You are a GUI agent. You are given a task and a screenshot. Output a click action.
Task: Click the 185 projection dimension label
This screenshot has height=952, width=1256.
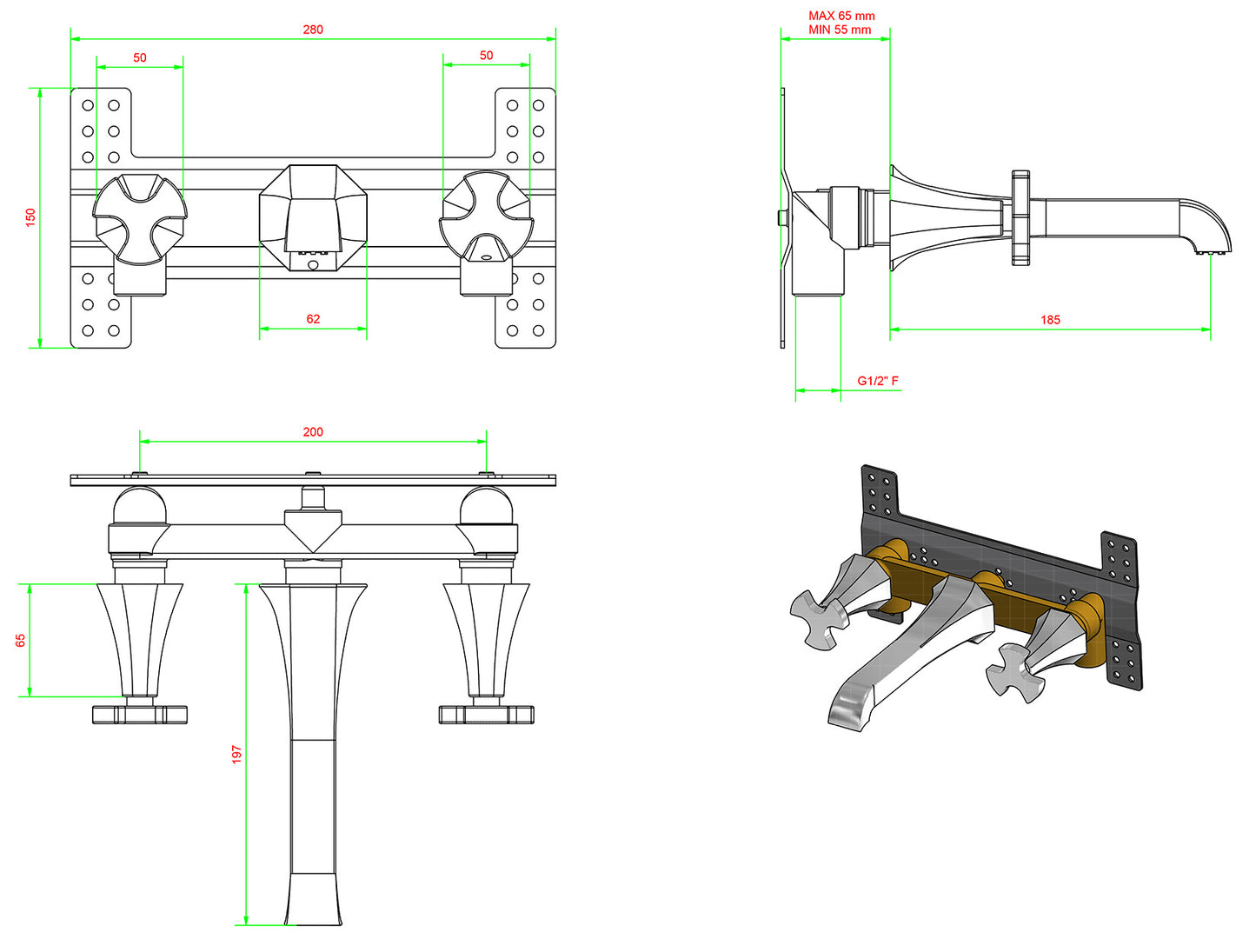[1050, 320]
